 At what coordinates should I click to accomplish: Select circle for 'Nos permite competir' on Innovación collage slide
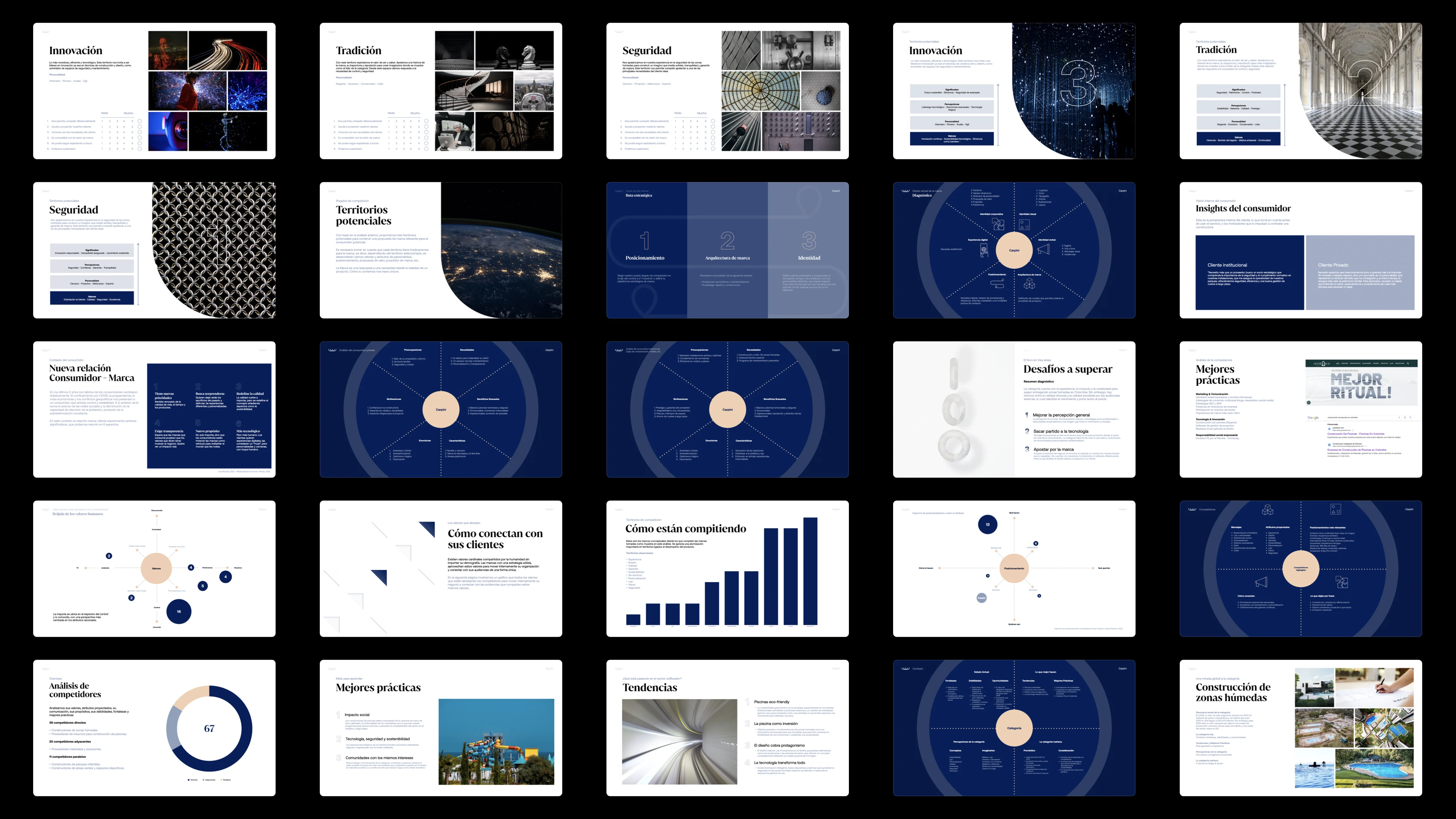[x=140, y=121]
